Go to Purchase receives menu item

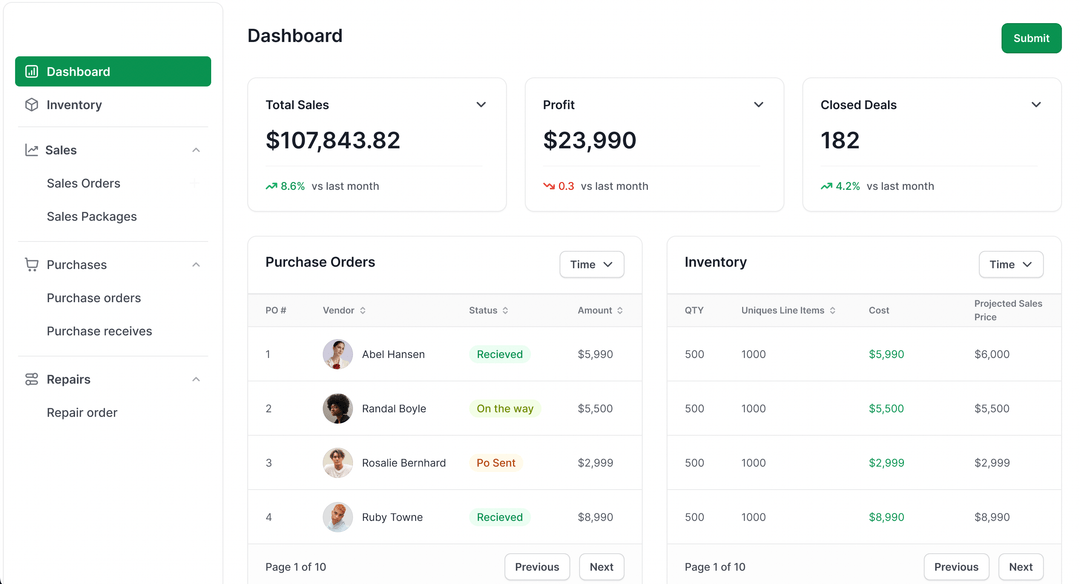[x=99, y=331]
